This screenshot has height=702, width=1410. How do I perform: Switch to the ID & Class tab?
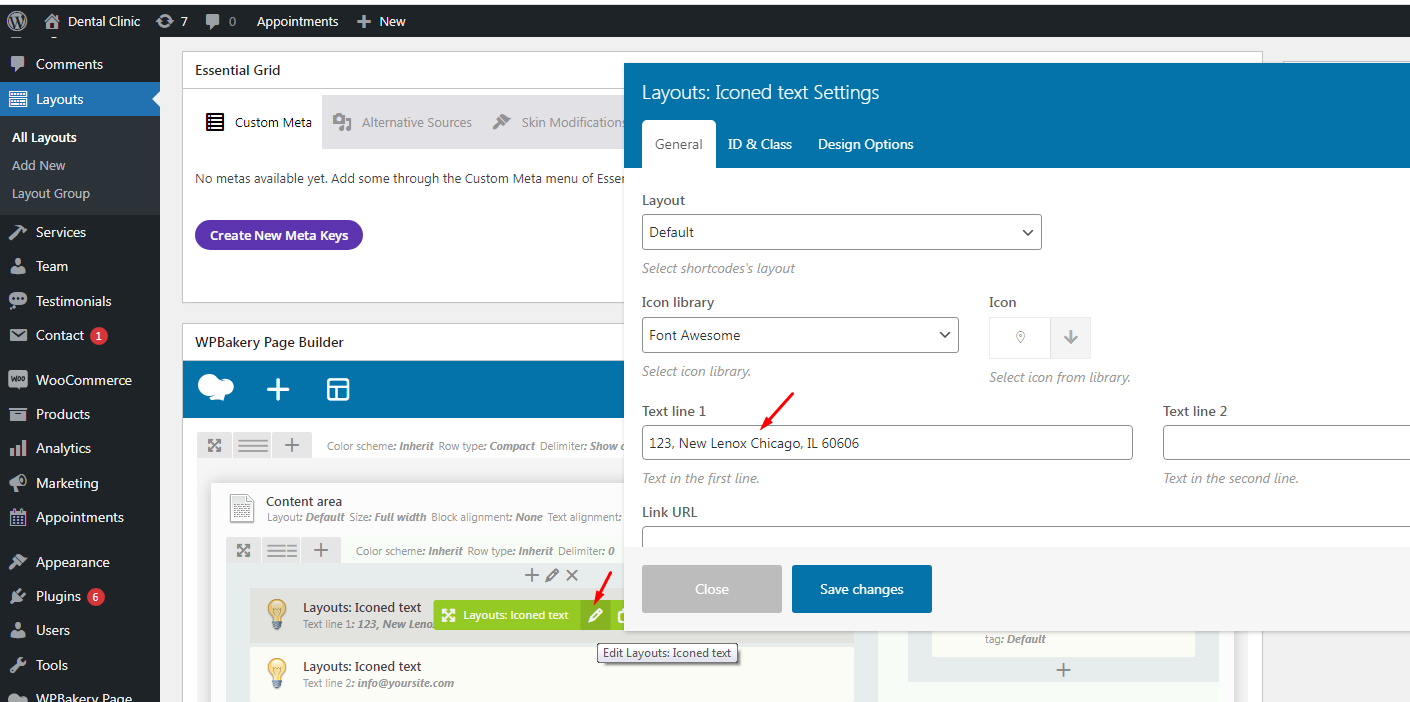(760, 144)
